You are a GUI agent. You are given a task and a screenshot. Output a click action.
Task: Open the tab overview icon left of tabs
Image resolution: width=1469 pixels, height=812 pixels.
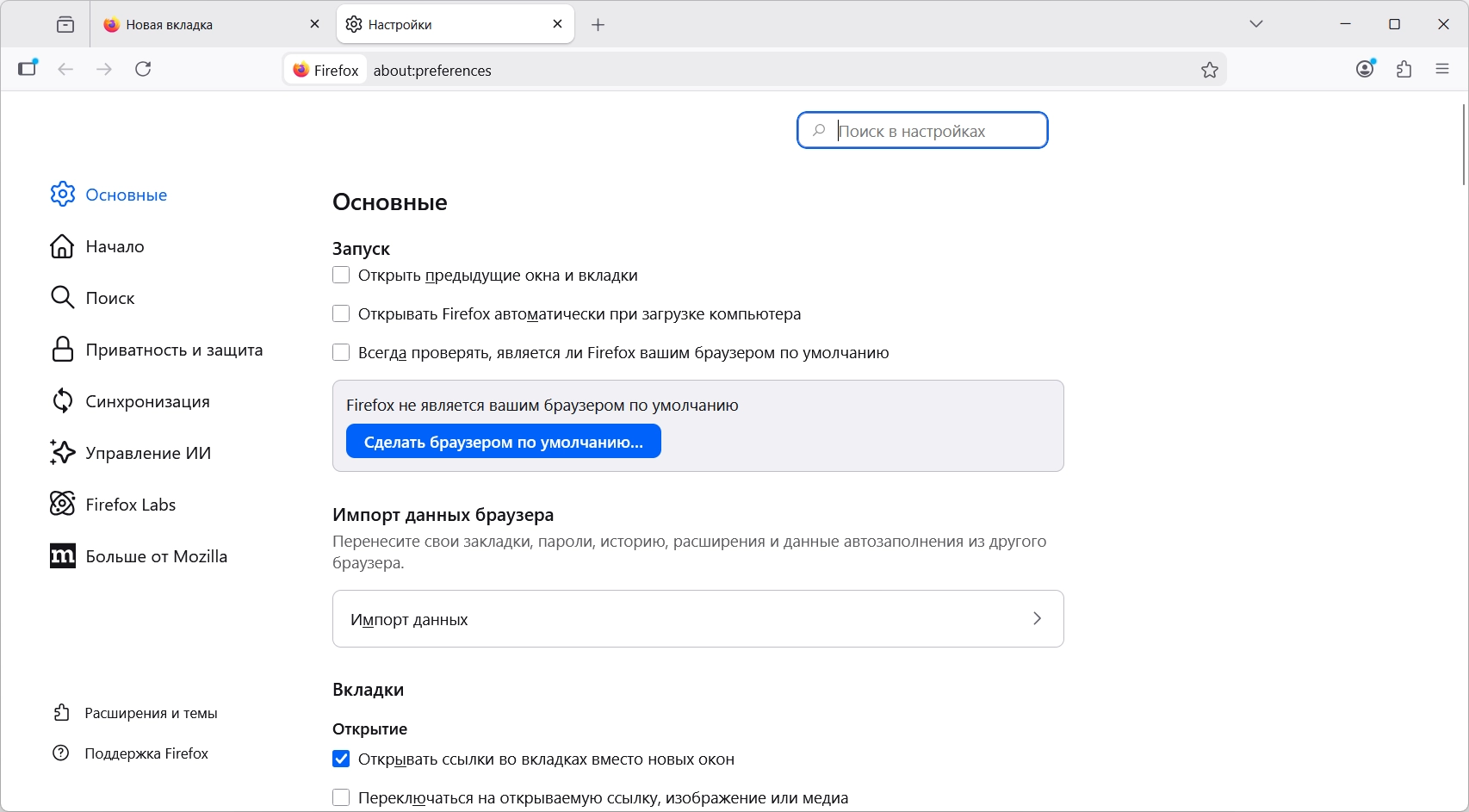point(65,24)
